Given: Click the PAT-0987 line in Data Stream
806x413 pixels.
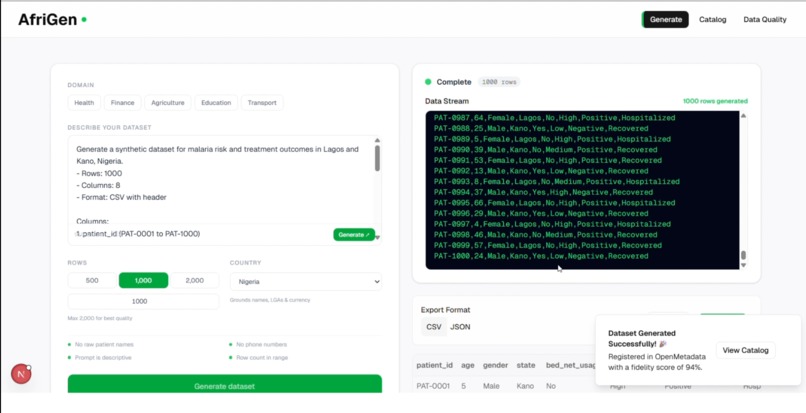Looking at the screenshot, I should [554, 118].
